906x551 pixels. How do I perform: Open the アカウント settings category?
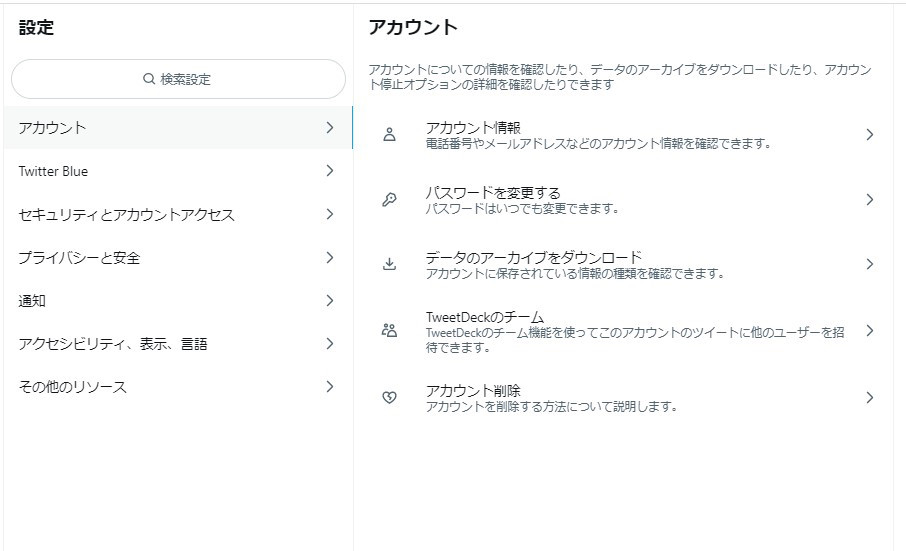pyautogui.click(x=178, y=128)
